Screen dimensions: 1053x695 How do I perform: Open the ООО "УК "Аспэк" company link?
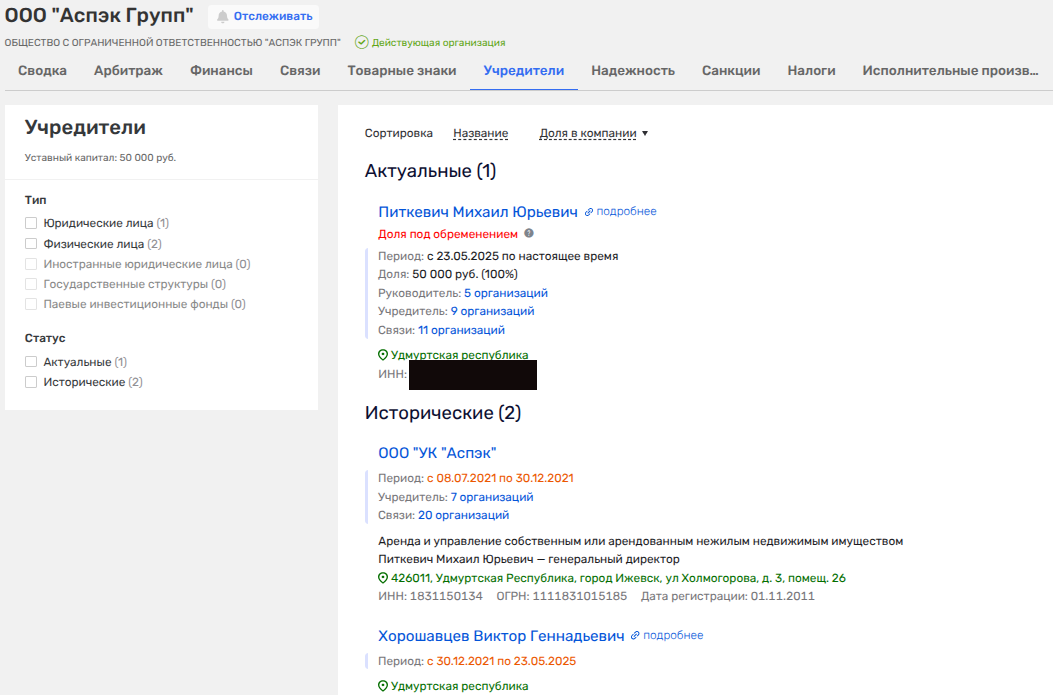point(437,453)
